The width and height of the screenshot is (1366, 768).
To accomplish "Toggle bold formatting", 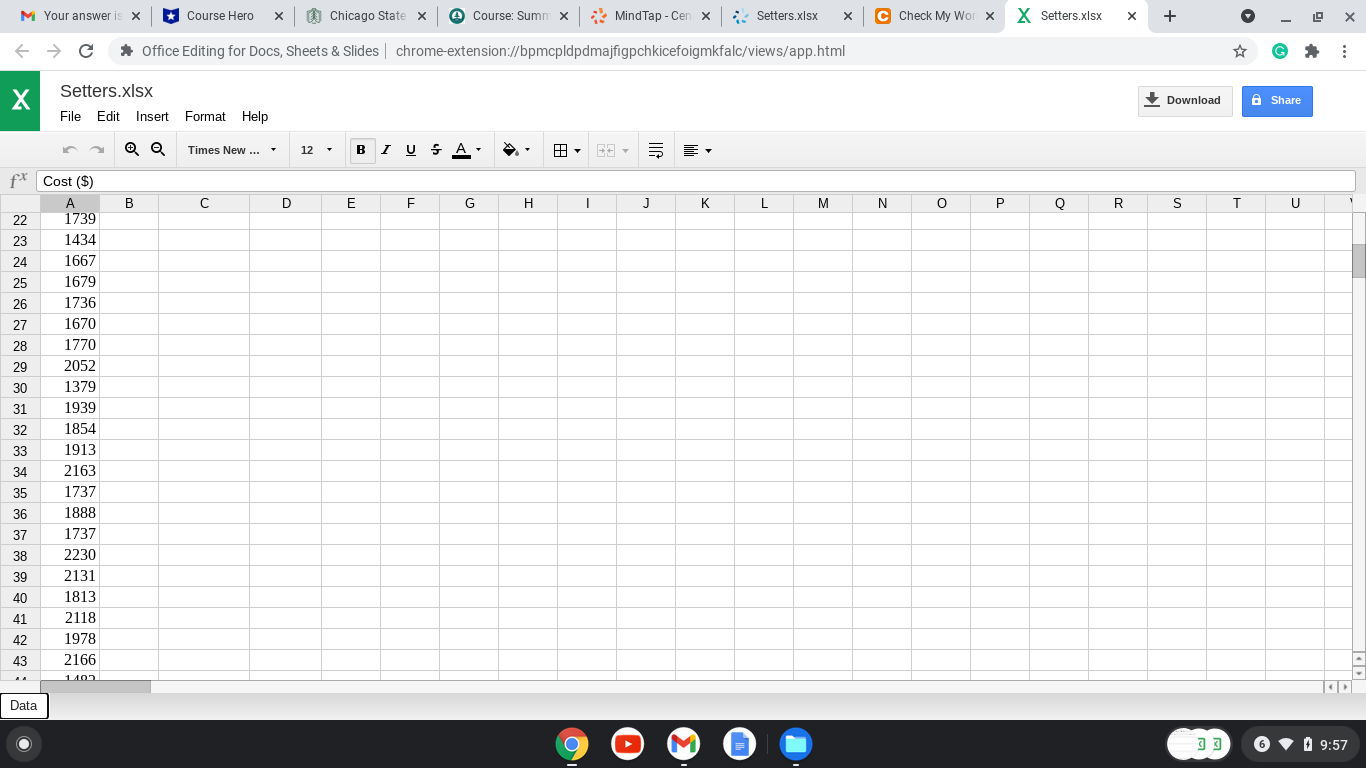I will click(361, 150).
